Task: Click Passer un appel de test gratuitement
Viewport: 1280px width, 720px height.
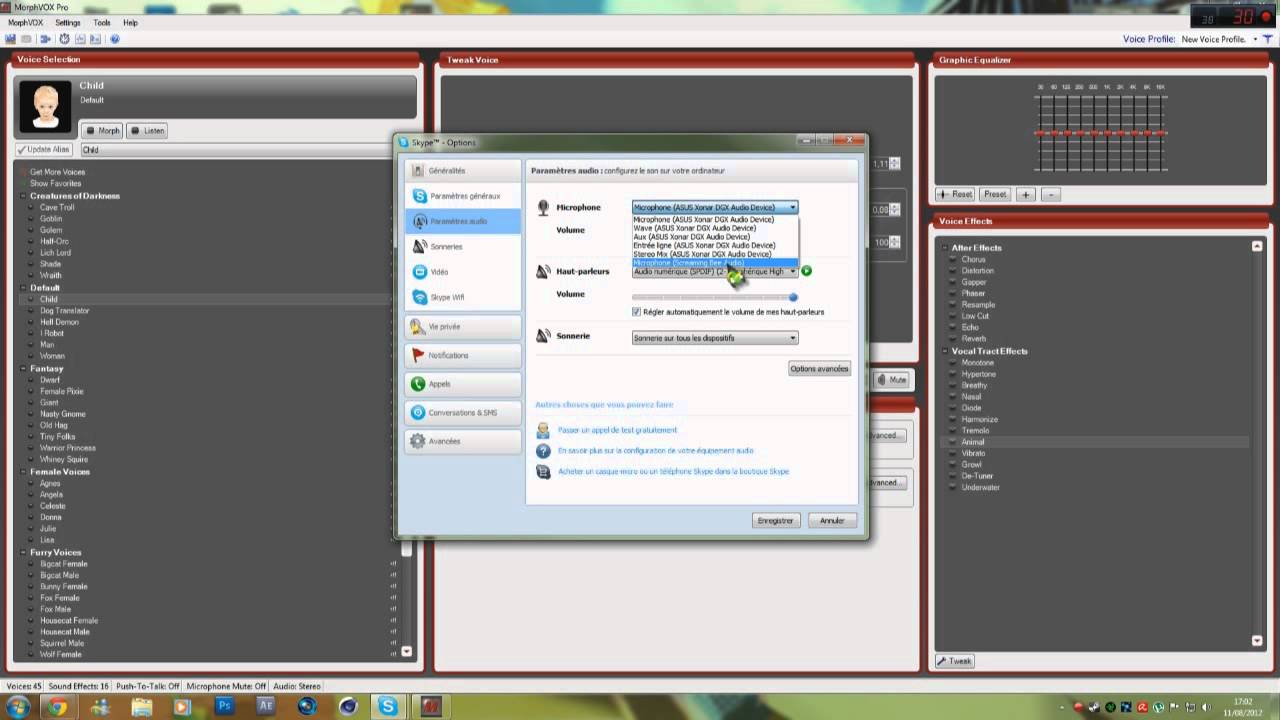Action: click(617, 430)
